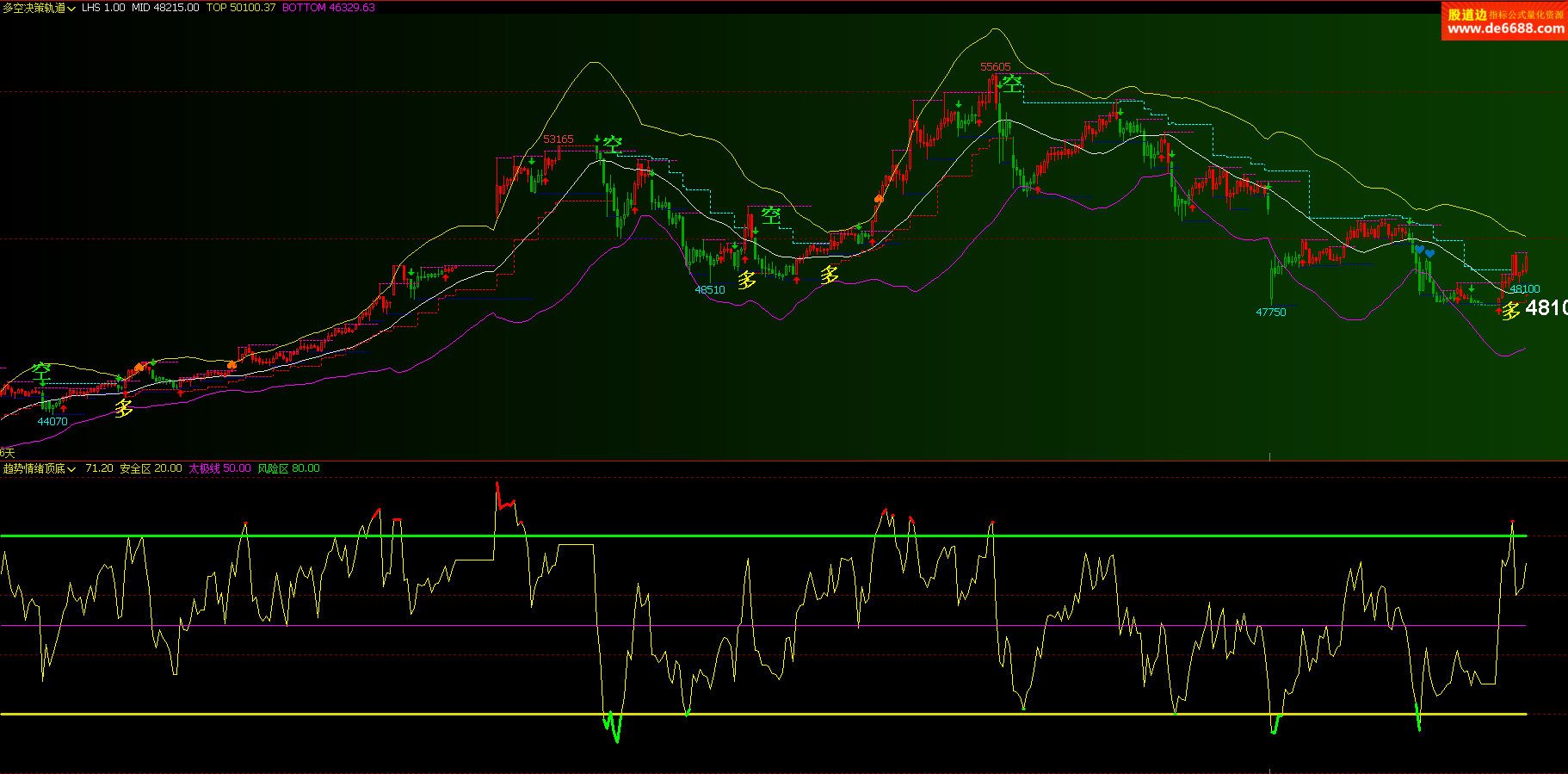The width and height of the screenshot is (1568, 774).
Task: Click the yellow 多 signal below 48100
Action: [1510, 311]
